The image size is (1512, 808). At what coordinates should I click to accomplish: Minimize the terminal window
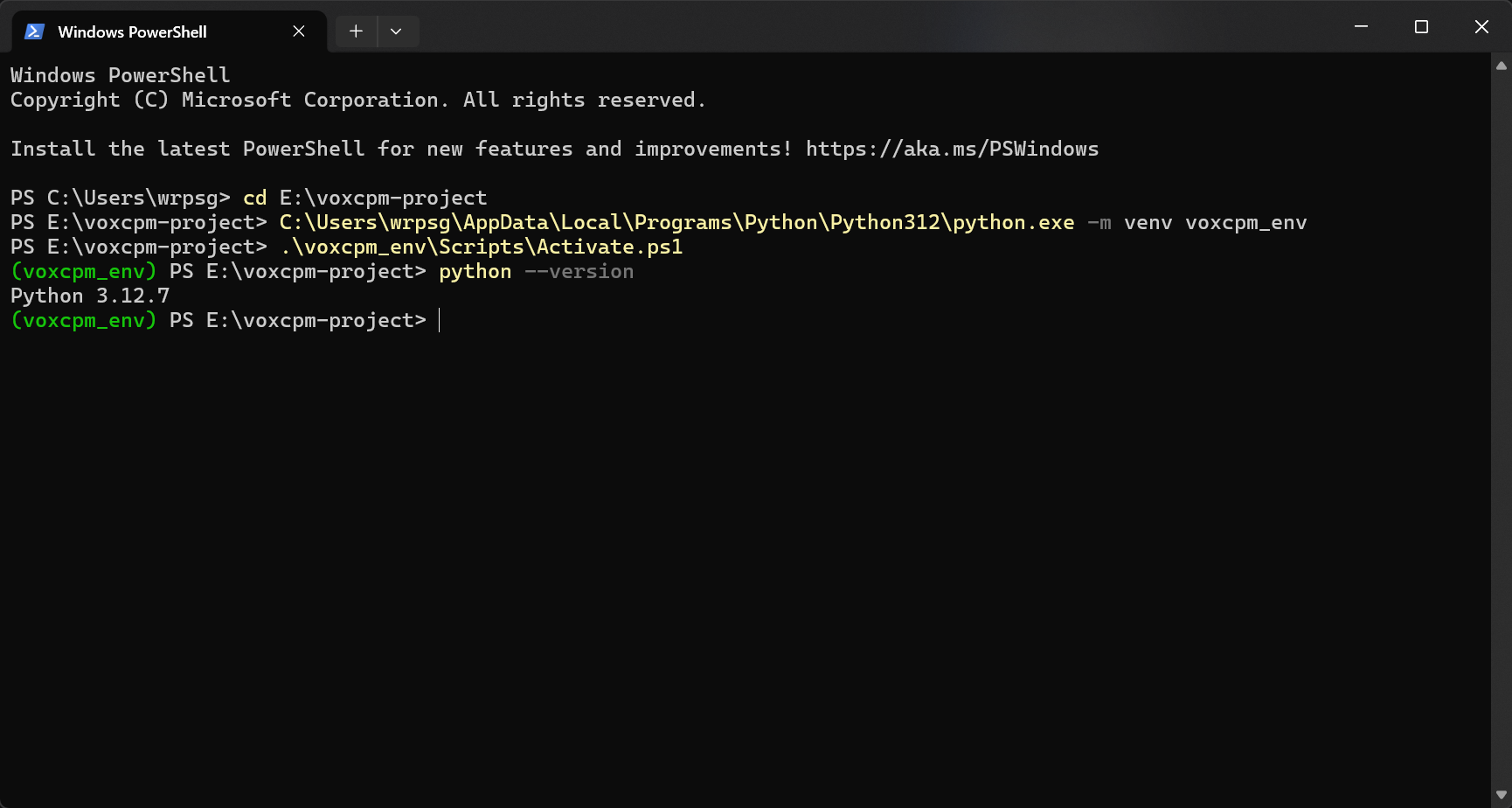[1361, 27]
